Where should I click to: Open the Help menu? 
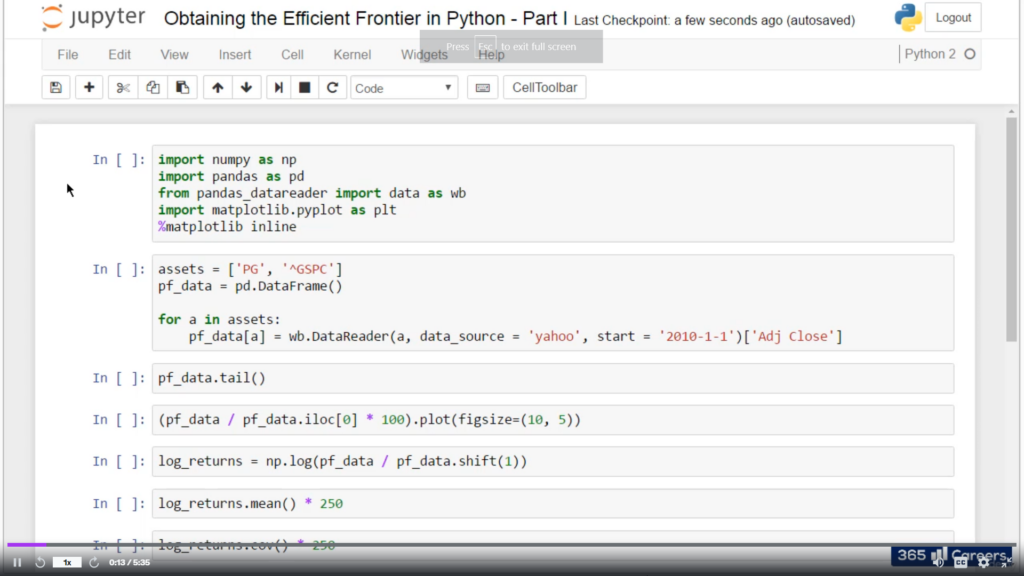coord(491,55)
